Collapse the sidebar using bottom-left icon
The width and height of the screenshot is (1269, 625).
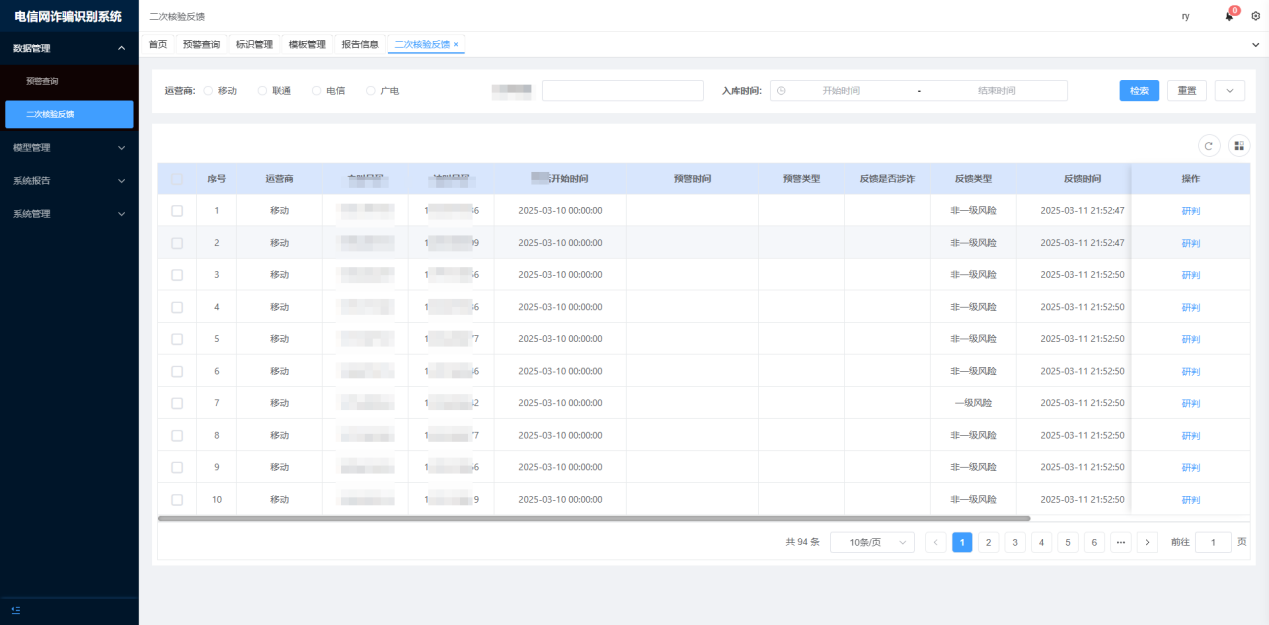[16, 610]
